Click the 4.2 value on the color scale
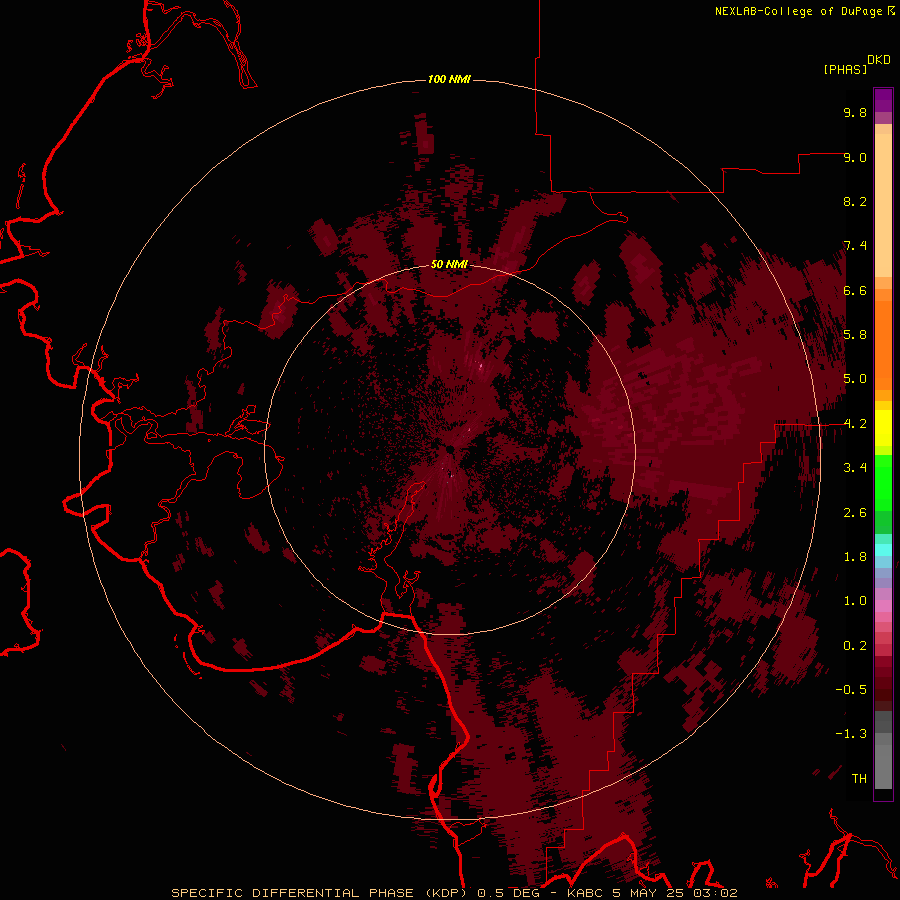This screenshot has height=900, width=900. [x=855, y=424]
